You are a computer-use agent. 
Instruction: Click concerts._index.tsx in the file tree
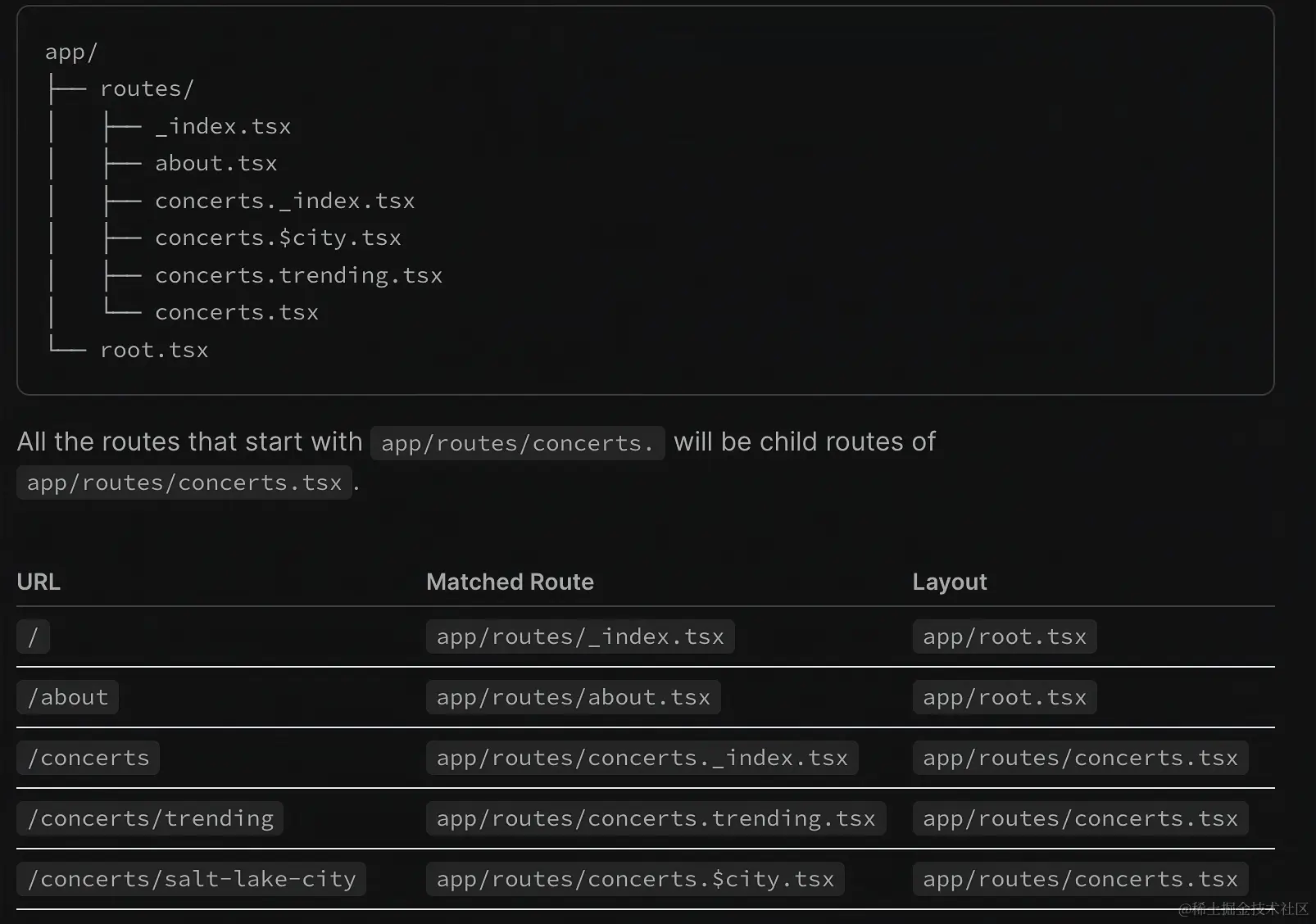[x=284, y=201]
